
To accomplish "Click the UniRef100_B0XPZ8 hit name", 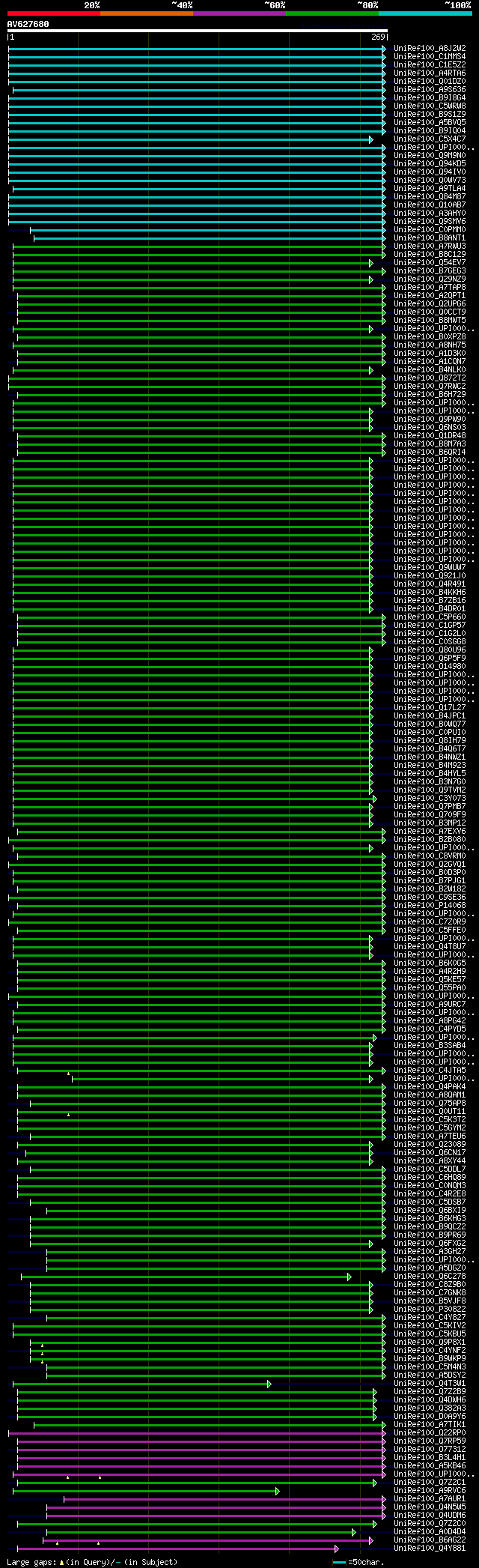I will [430, 337].
